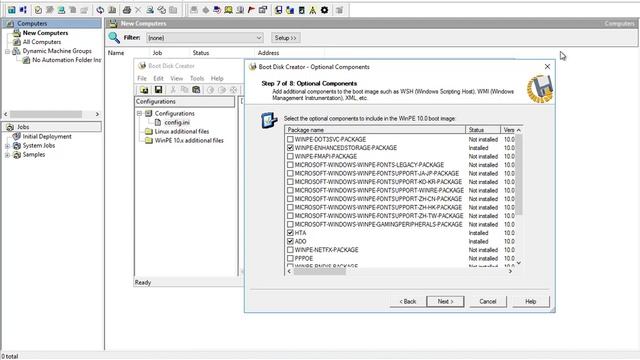Viewport: 640px width, 360px height.
Task: Expand the System Jobs tree node
Action: tap(7, 146)
